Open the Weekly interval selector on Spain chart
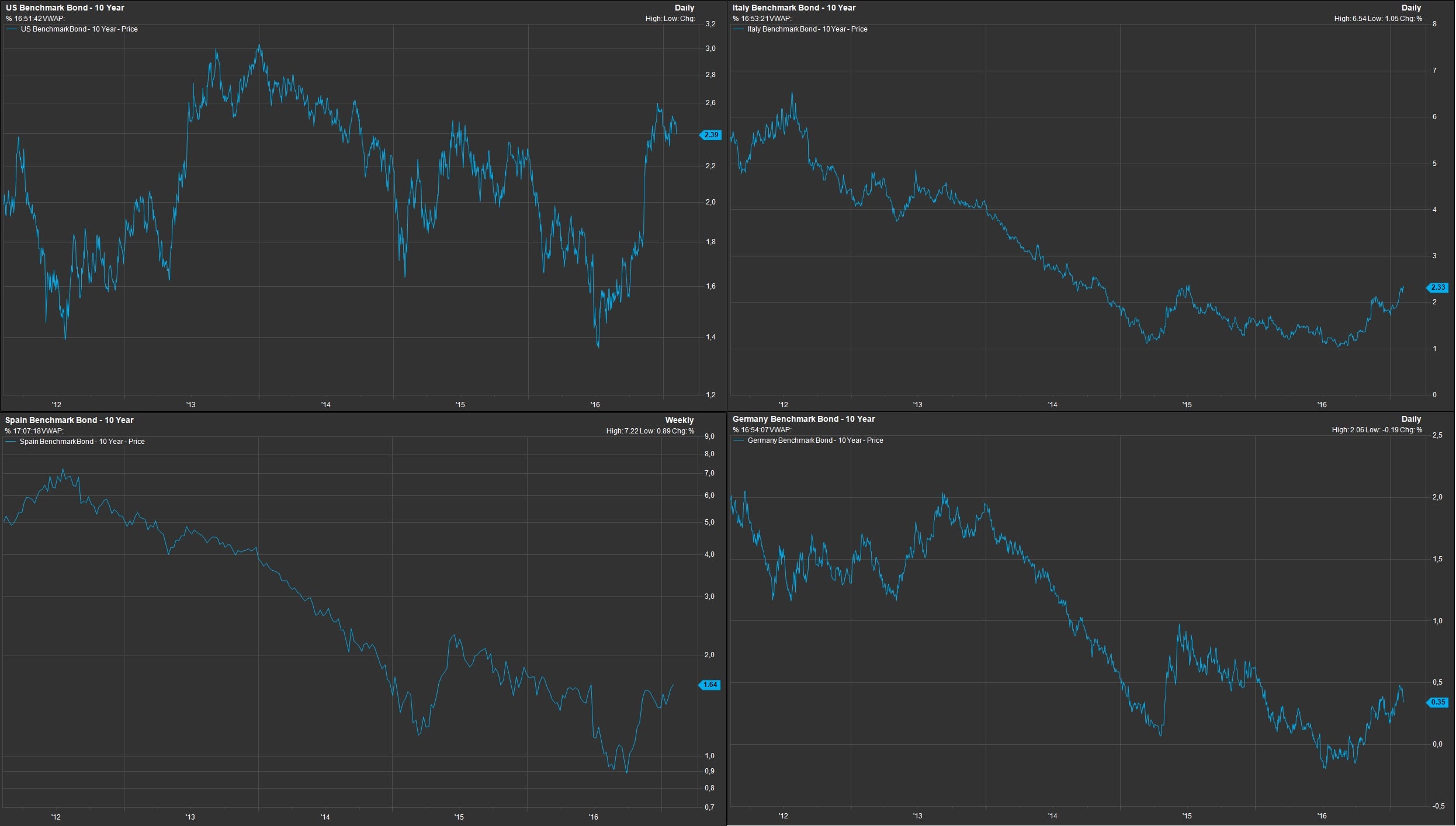The height and width of the screenshot is (826, 1456). tap(679, 420)
